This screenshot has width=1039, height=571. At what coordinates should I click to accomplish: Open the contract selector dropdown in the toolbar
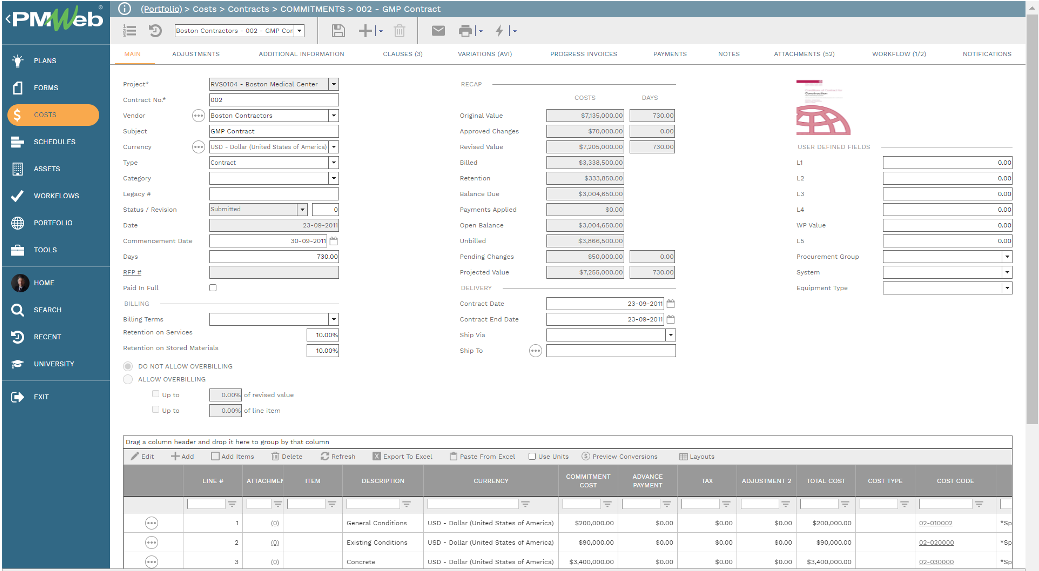point(300,30)
